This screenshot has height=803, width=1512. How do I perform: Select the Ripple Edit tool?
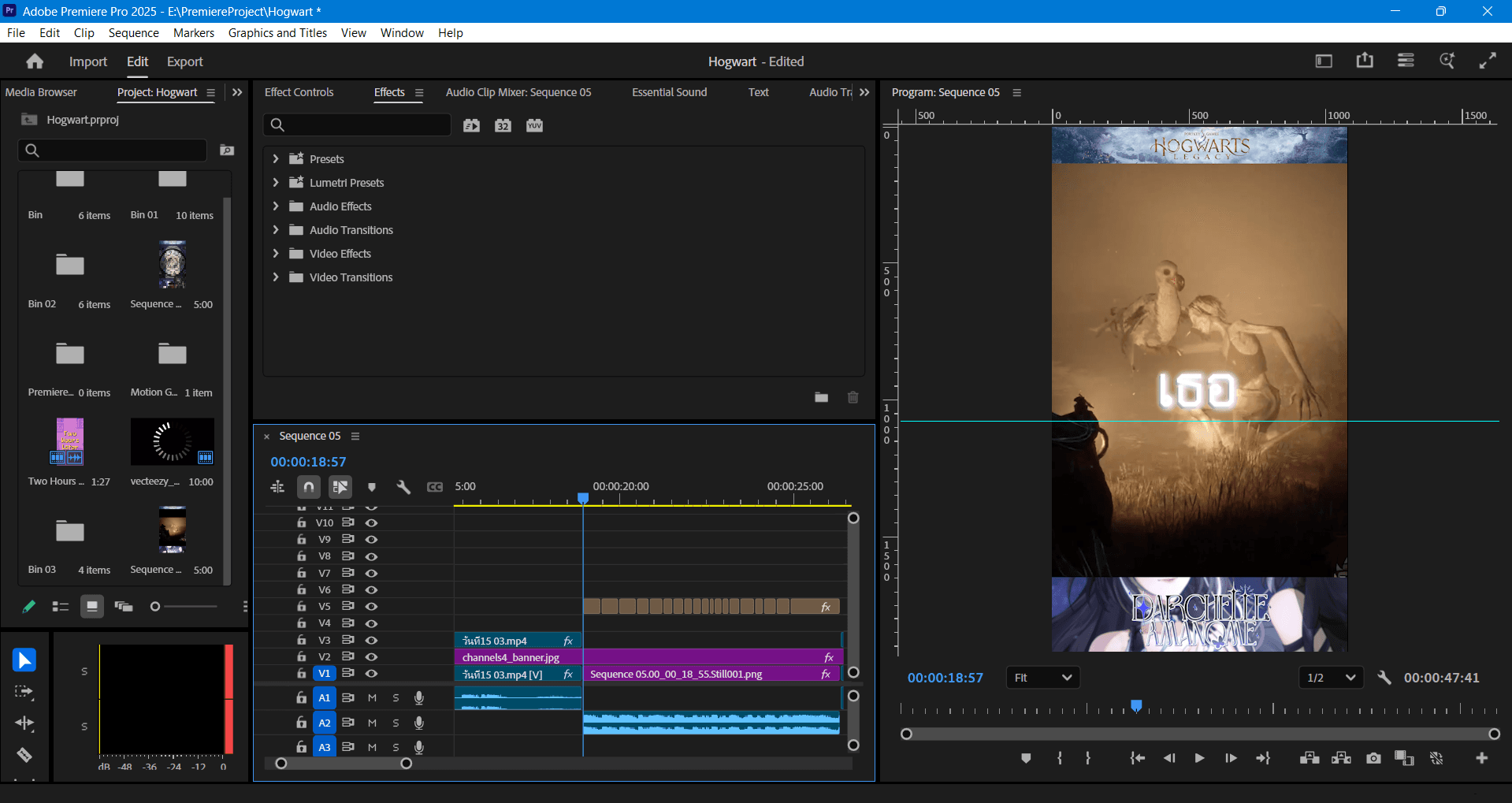tap(24, 723)
